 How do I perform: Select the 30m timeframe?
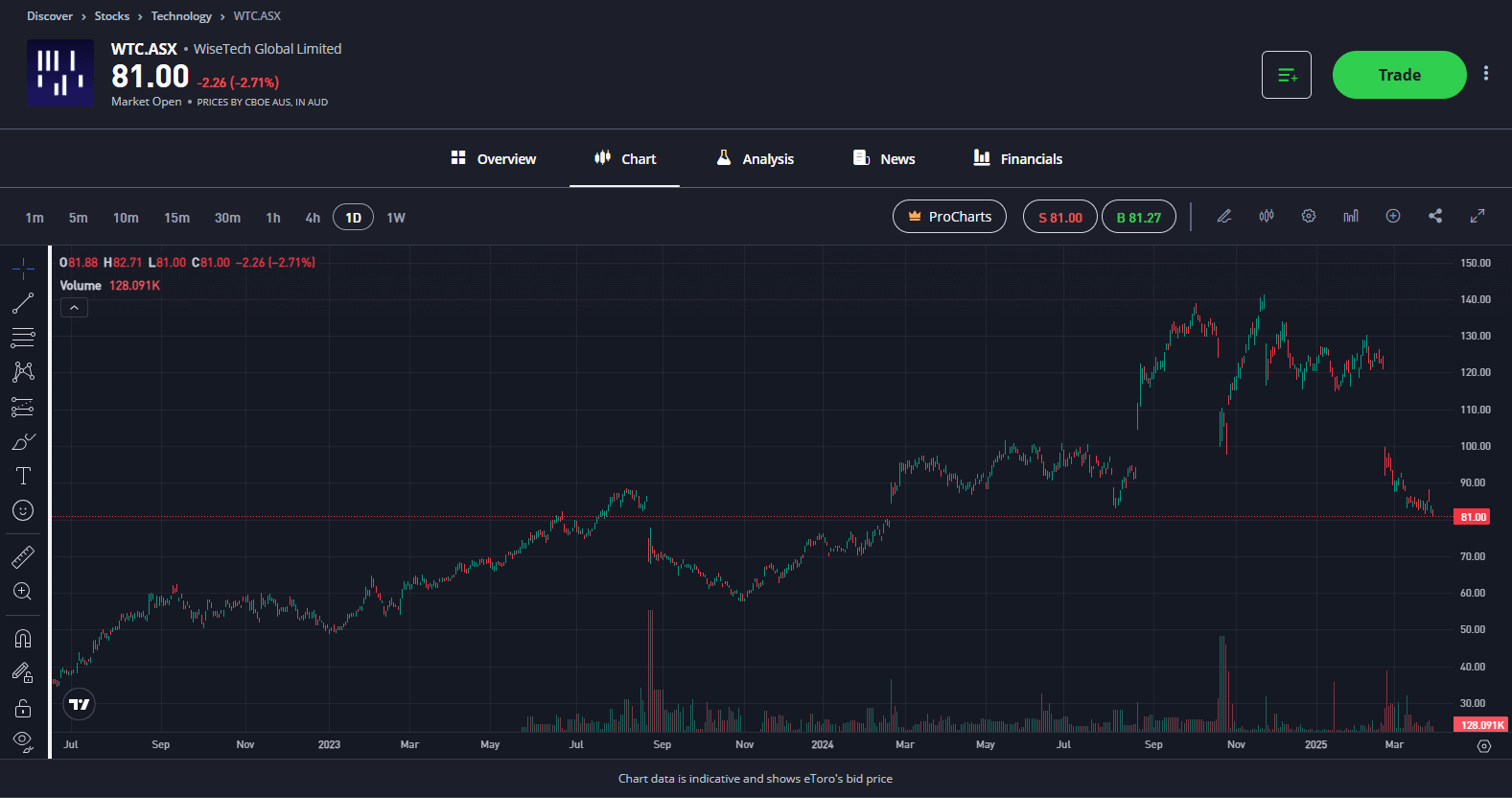point(227,218)
